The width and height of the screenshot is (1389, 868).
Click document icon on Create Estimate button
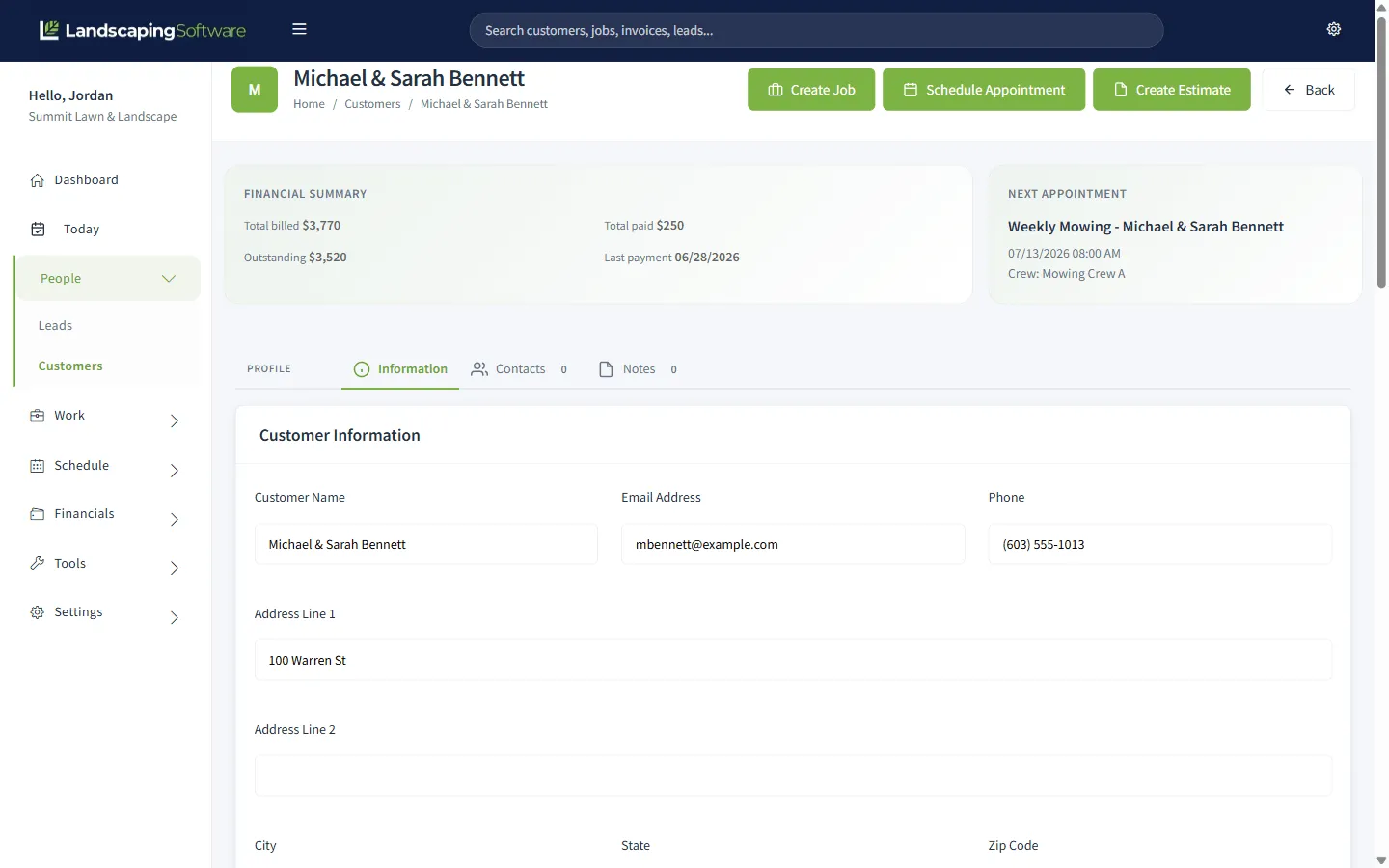pyautogui.click(x=1121, y=90)
